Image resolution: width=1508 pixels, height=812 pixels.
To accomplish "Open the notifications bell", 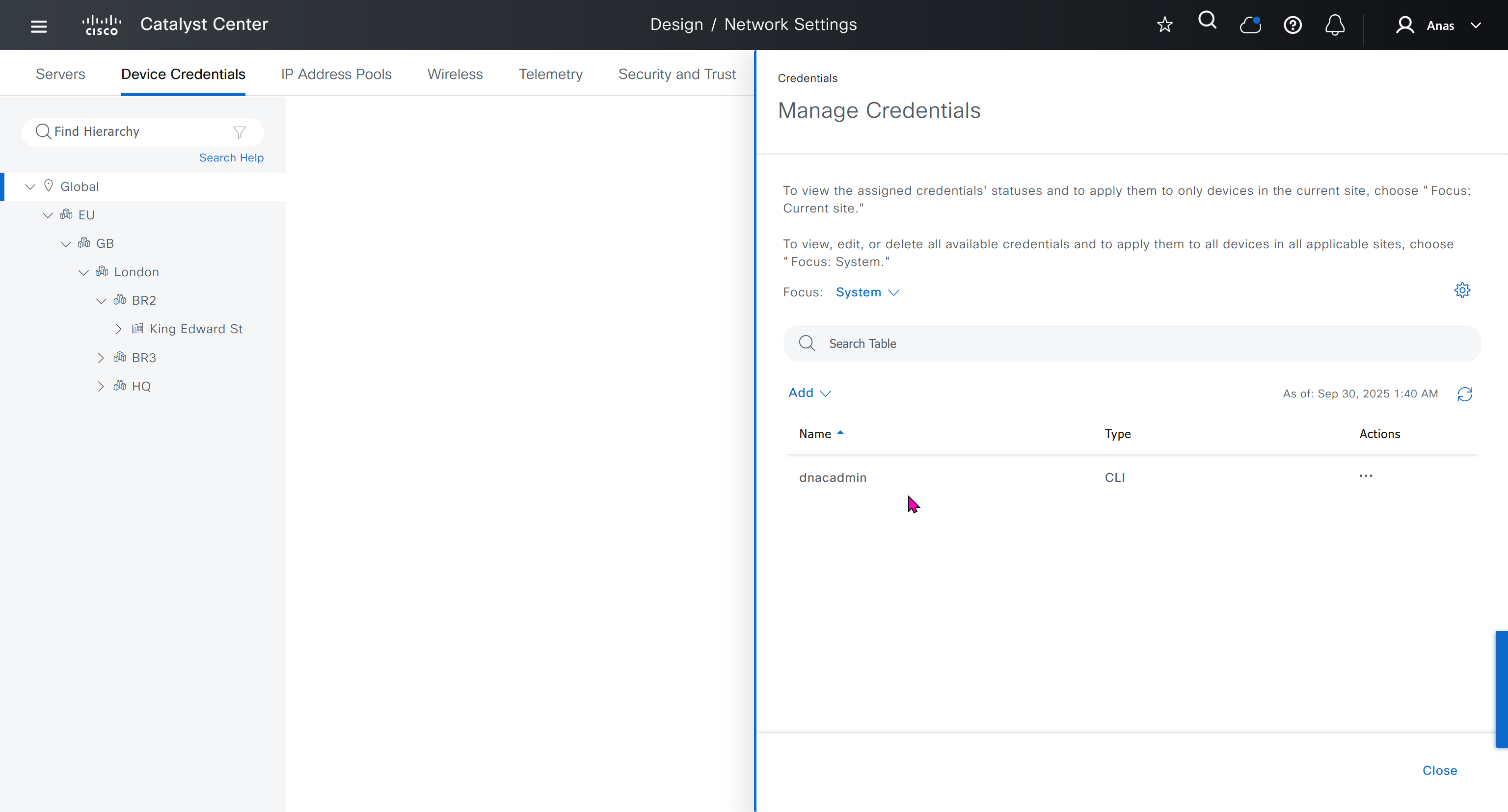I will [x=1334, y=25].
